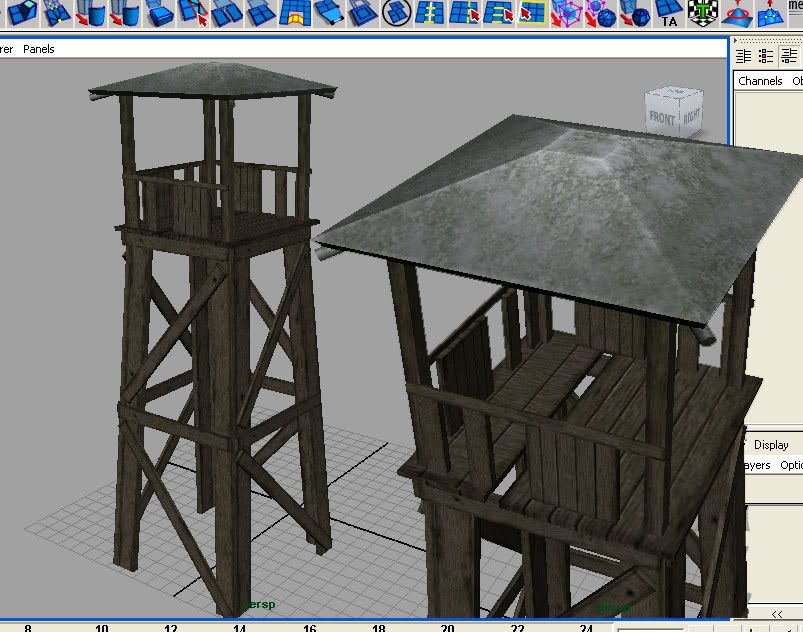Toggle the Channel Box/Layer Editor icon
803x632 pixels.
(x=789, y=55)
